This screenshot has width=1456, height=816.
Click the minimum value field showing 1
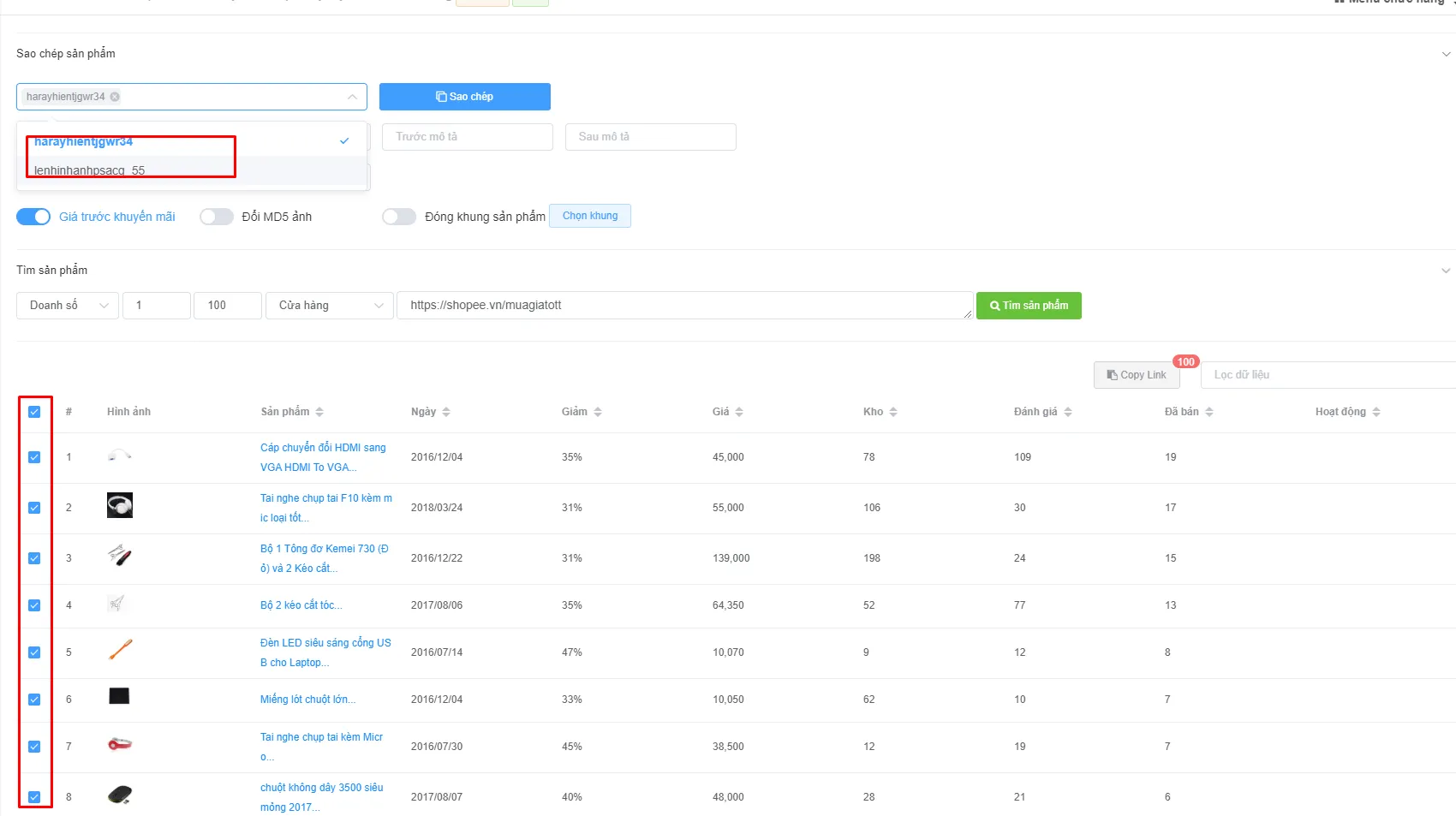[157, 306]
